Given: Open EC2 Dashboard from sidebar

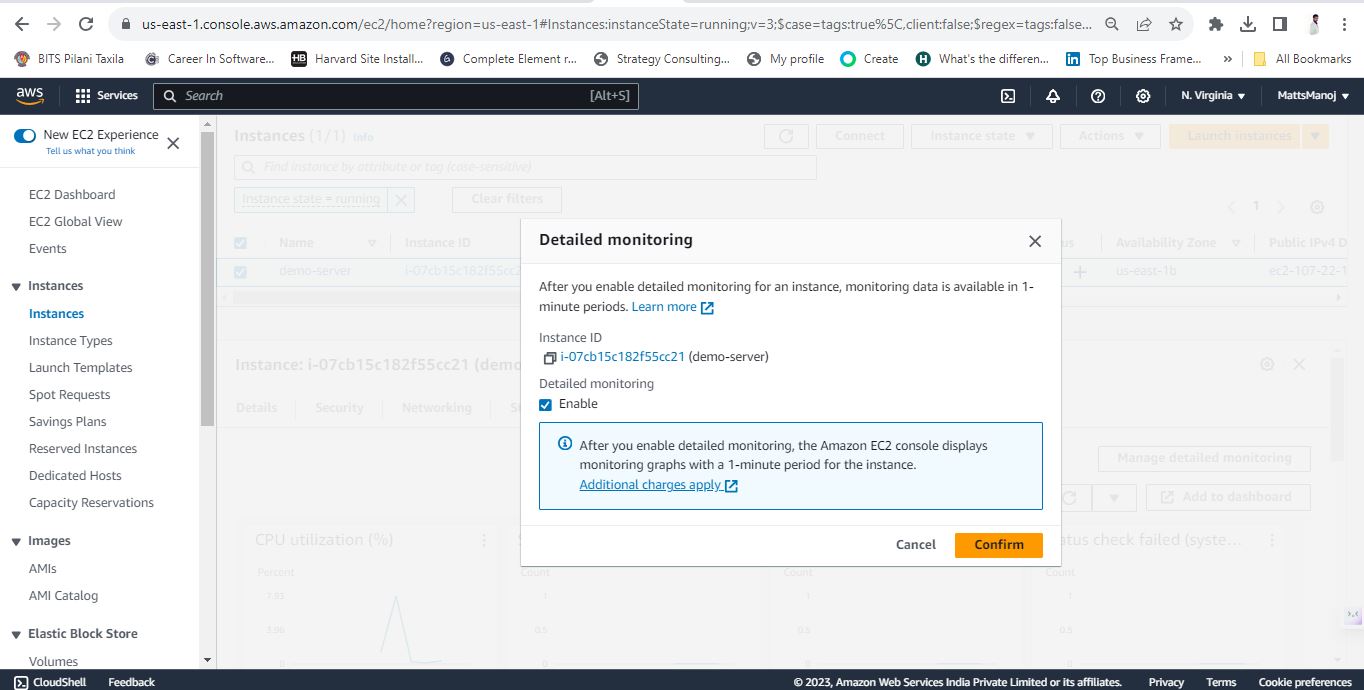Looking at the screenshot, I should coord(72,195).
